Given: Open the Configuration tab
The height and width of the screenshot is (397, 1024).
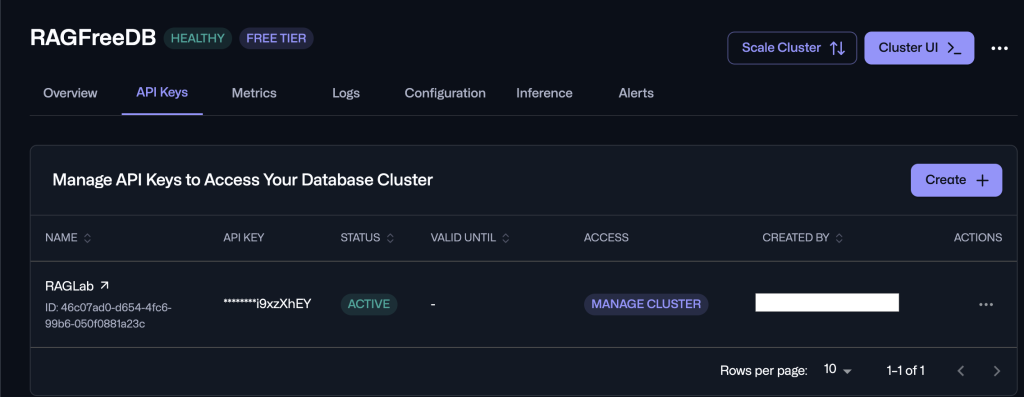Looking at the screenshot, I should 445,93.
